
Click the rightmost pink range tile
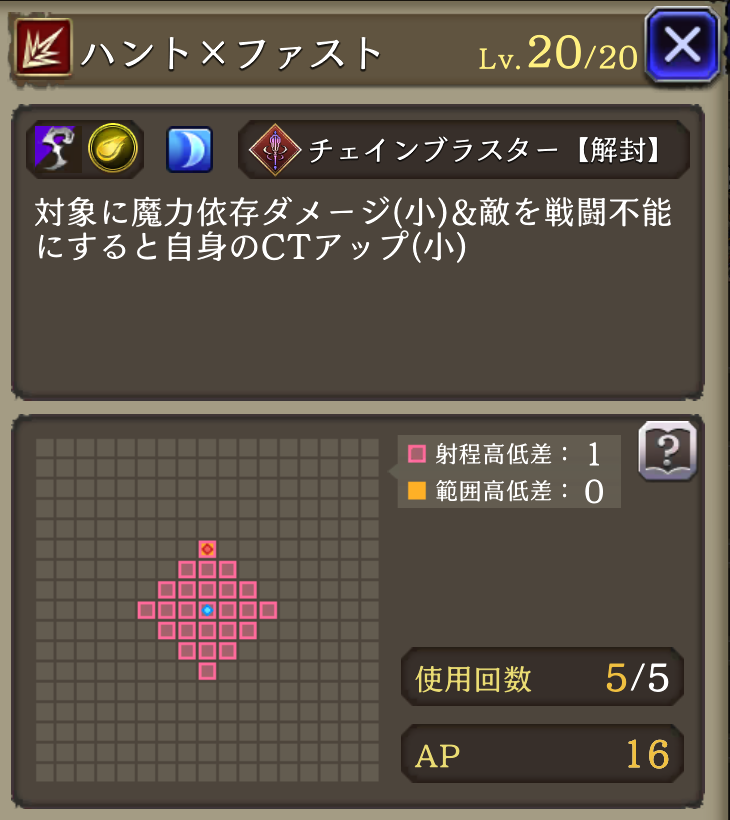[268, 610]
